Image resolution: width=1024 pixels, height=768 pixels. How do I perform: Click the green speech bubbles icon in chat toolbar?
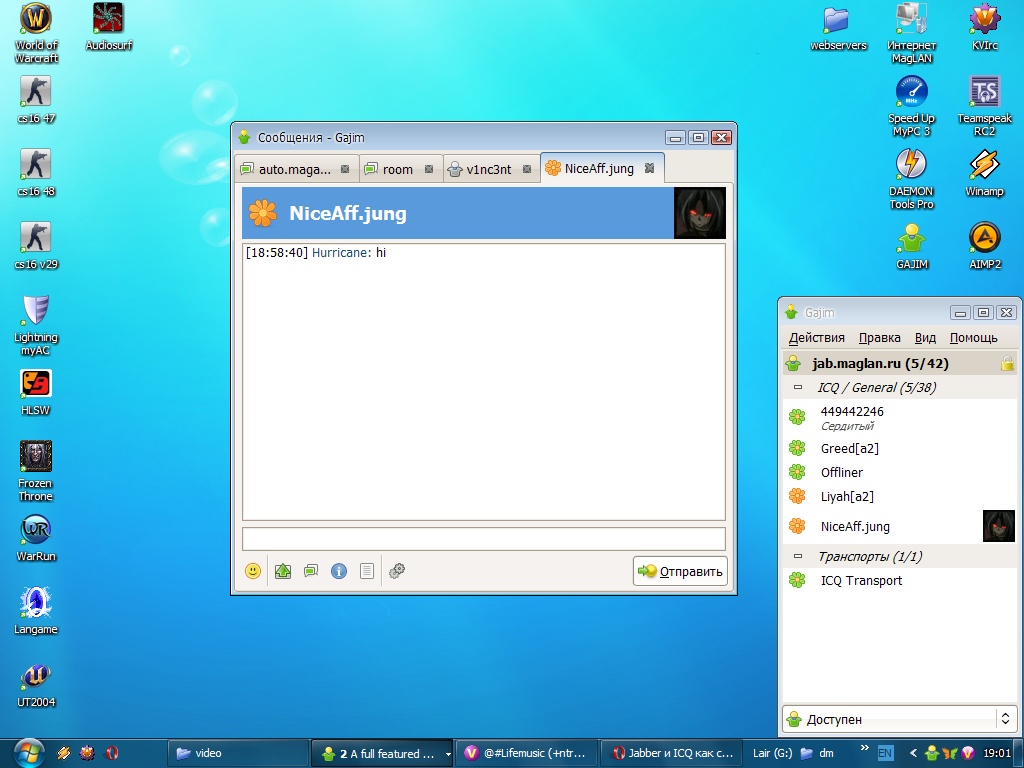(x=311, y=571)
